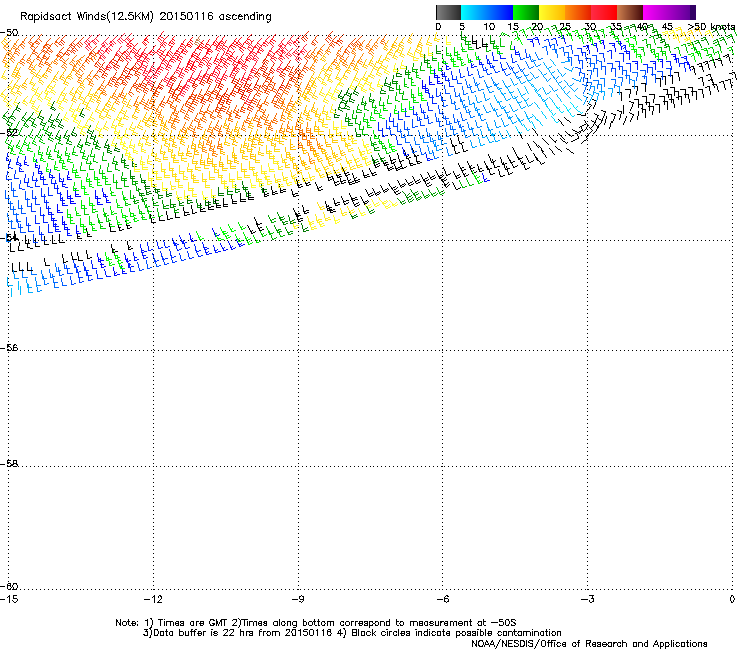Screen dimensions: 740x650
Task: Click longitude axis label '-12'
Action: pos(153,599)
